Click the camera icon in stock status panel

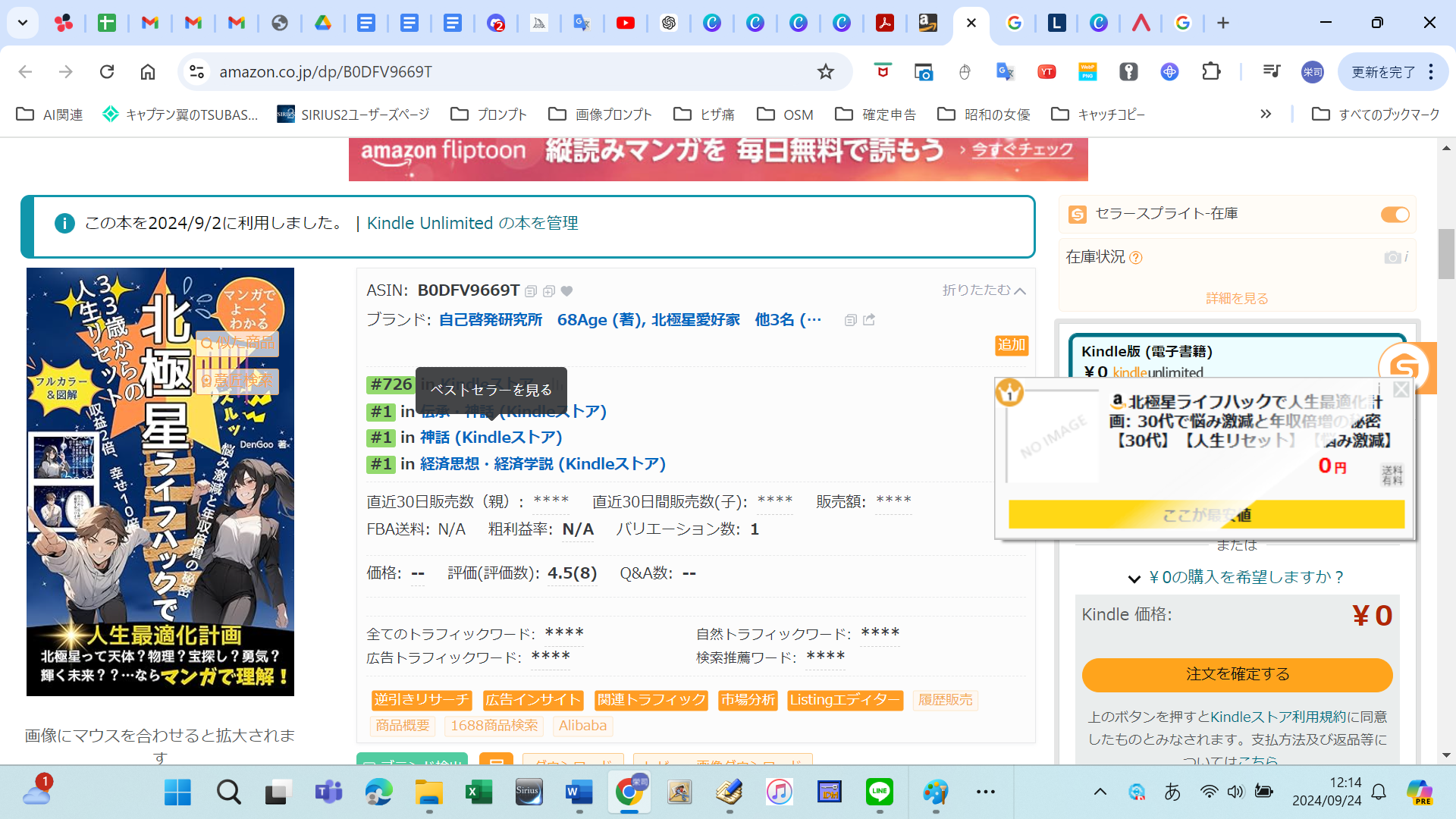click(1392, 258)
